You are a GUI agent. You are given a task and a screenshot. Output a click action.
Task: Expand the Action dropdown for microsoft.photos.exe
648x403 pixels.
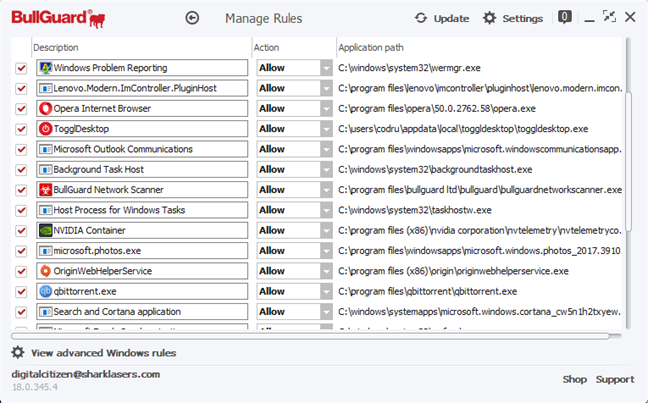coord(326,251)
